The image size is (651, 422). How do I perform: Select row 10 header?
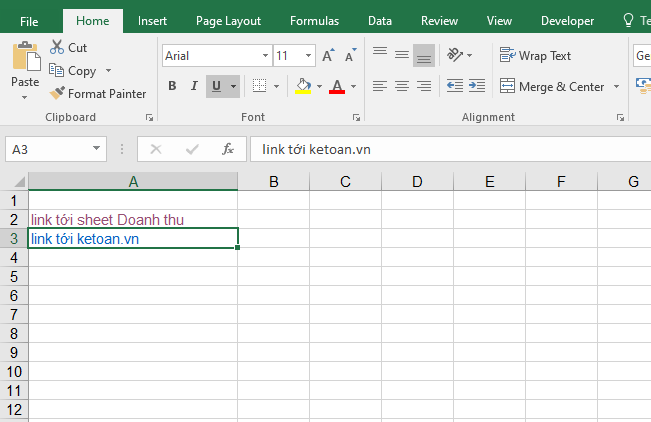click(14, 371)
